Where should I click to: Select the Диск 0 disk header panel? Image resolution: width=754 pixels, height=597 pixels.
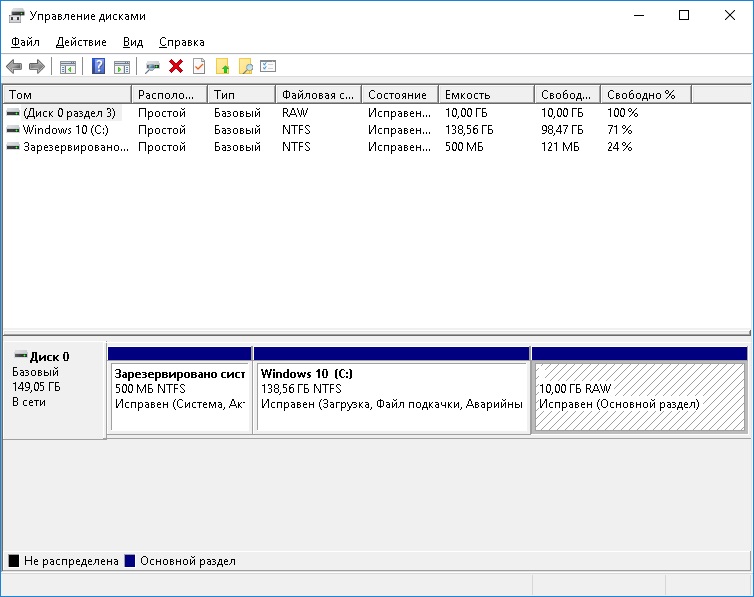pyautogui.click(x=54, y=390)
